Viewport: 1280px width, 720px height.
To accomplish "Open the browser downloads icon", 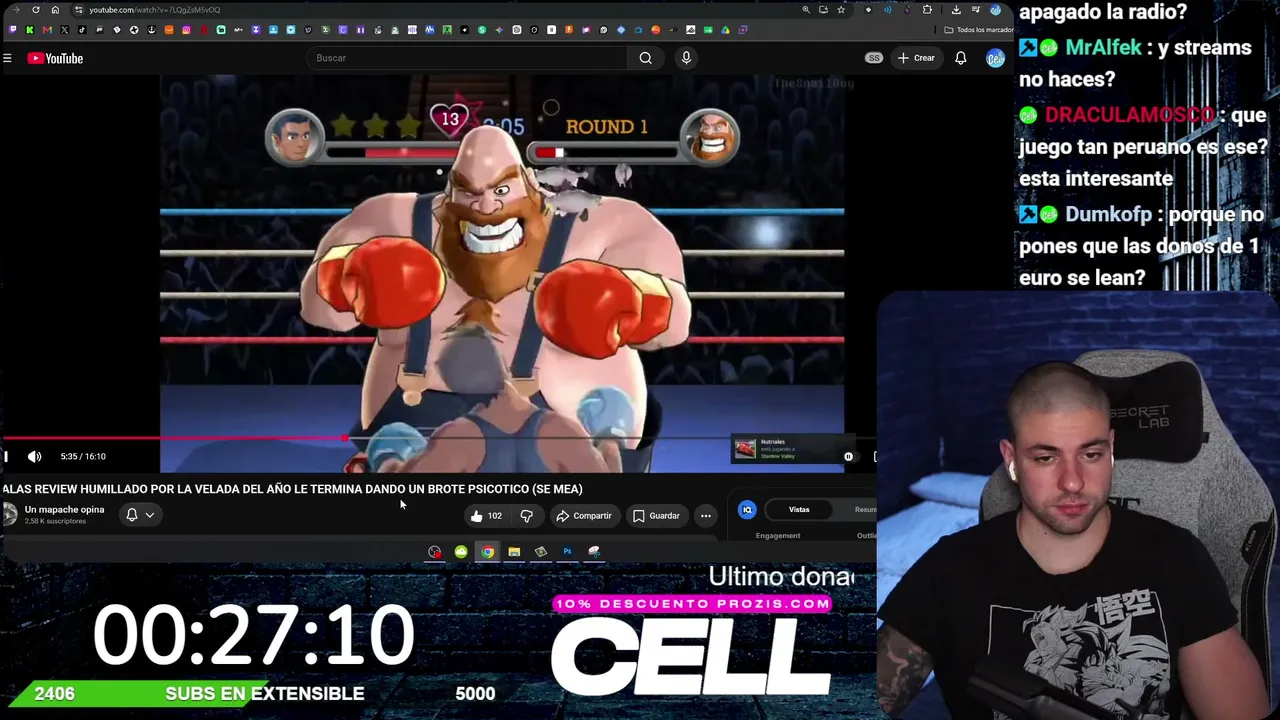I will click(x=956, y=10).
